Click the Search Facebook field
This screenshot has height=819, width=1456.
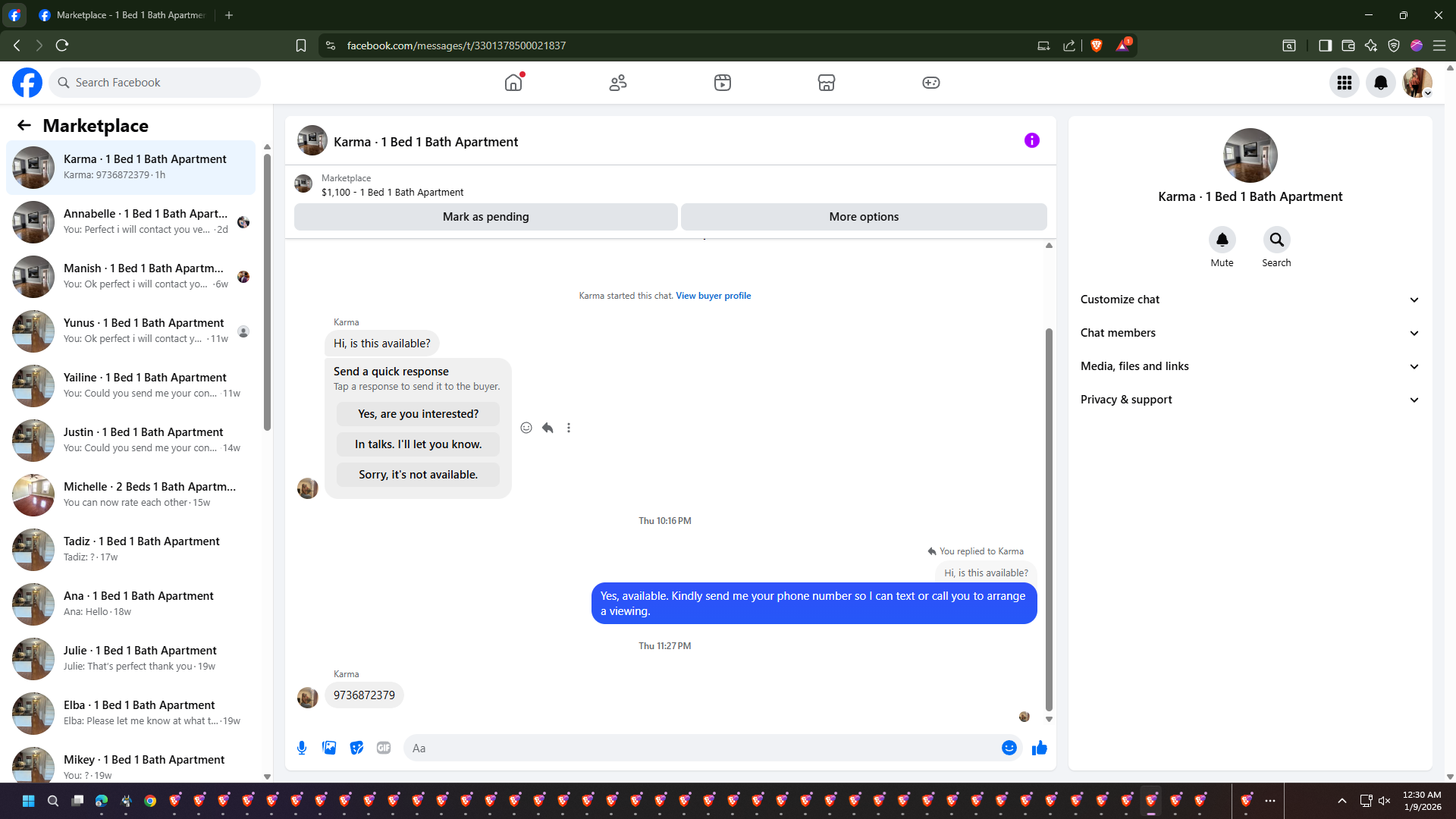(155, 83)
